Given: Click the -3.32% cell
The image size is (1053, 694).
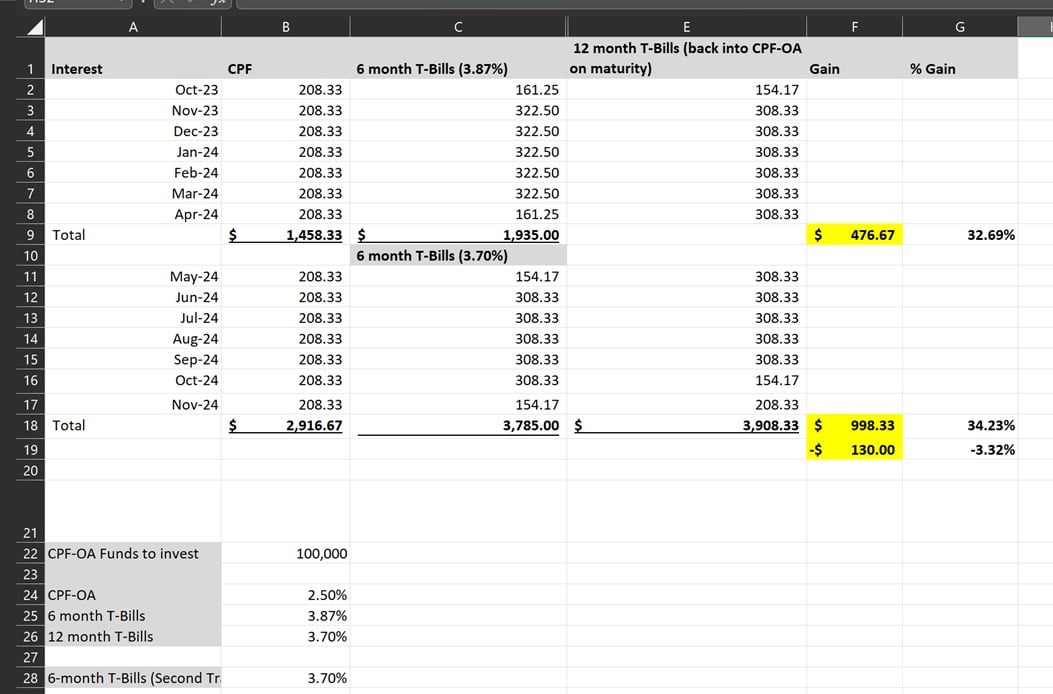Looking at the screenshot, I should point(960,450).
